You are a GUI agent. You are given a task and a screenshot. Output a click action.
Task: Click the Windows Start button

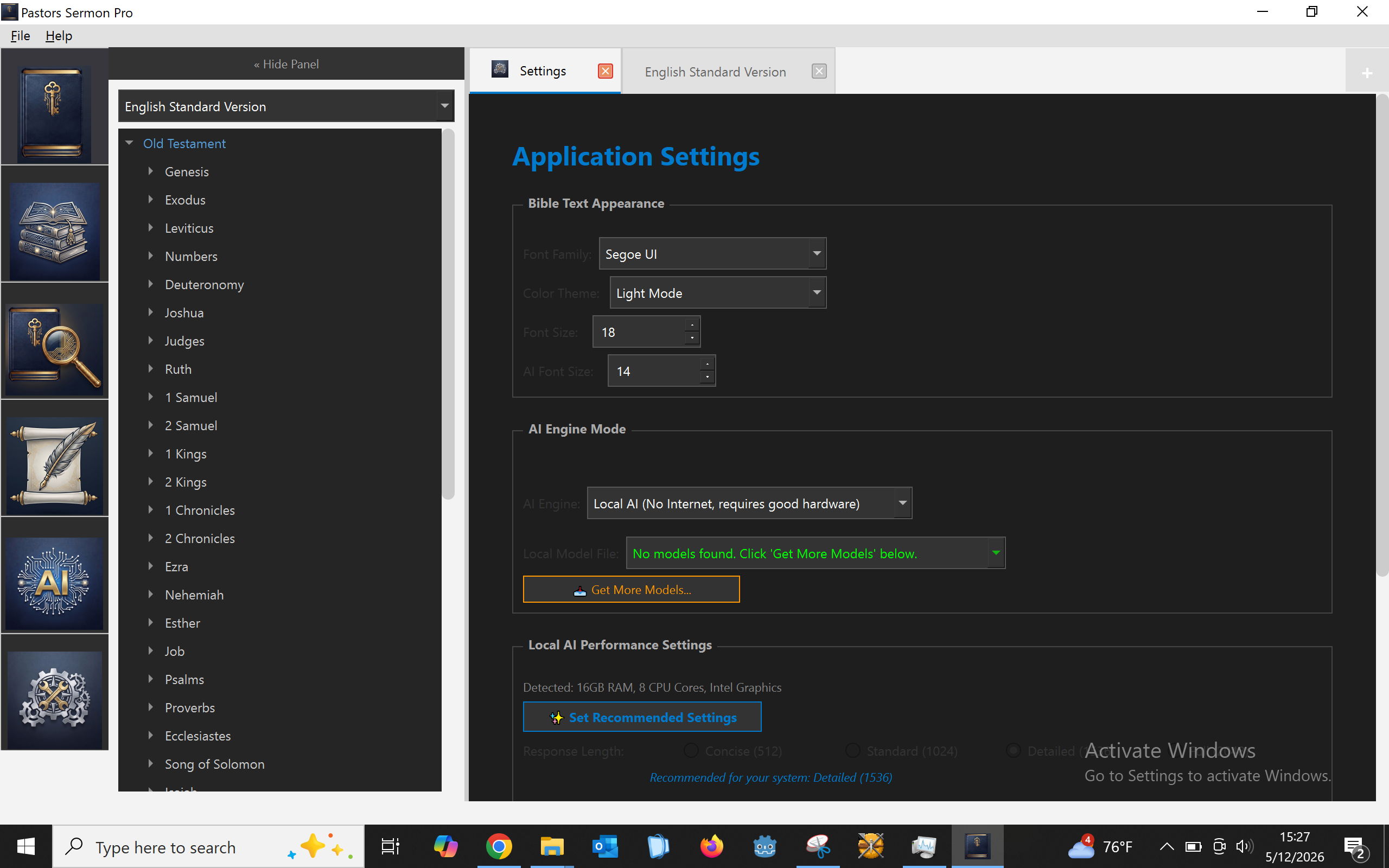pyautogui.click(x=26, y=846)
